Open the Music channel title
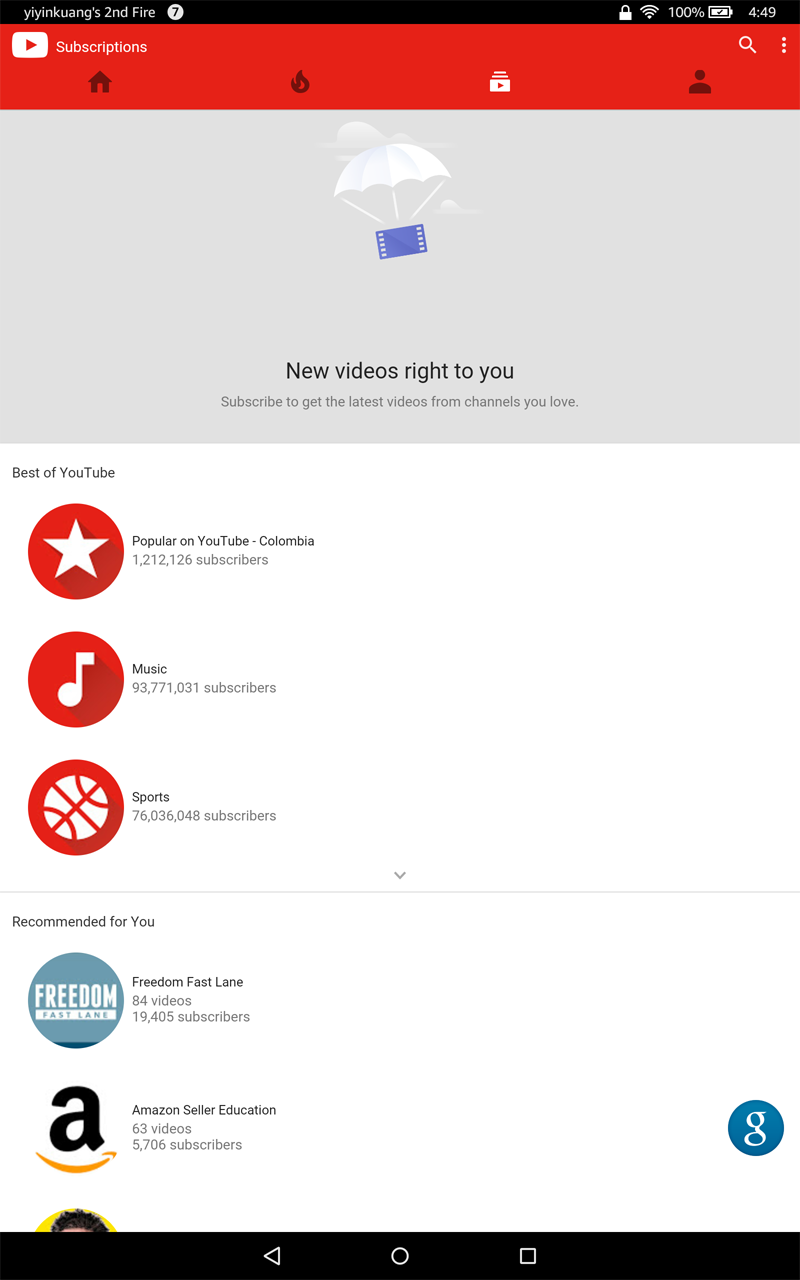 [x=150, y=669]
